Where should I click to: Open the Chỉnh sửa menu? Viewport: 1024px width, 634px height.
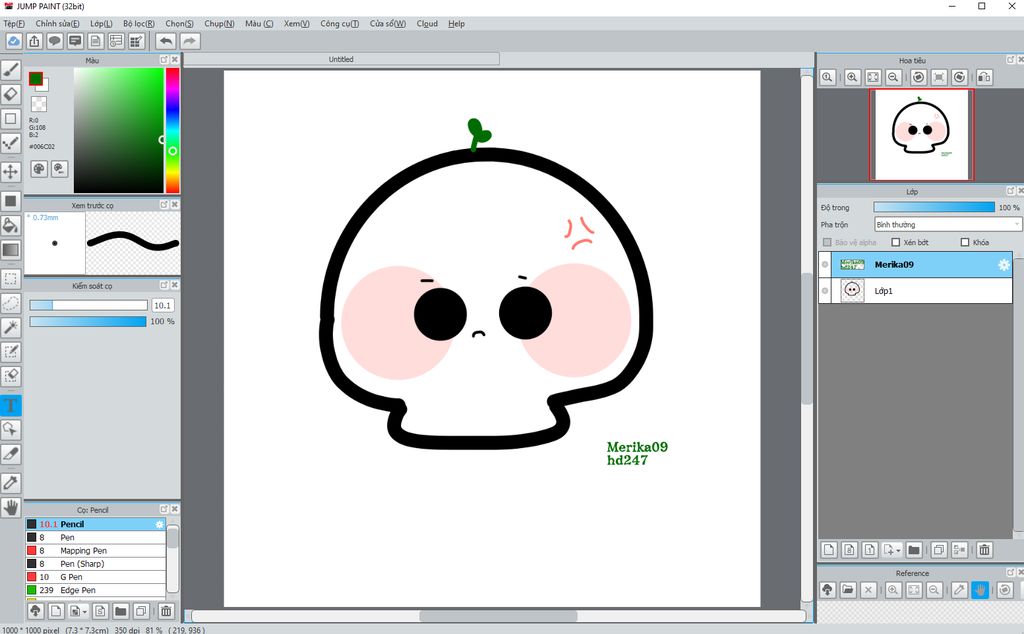tap(57, 24)
